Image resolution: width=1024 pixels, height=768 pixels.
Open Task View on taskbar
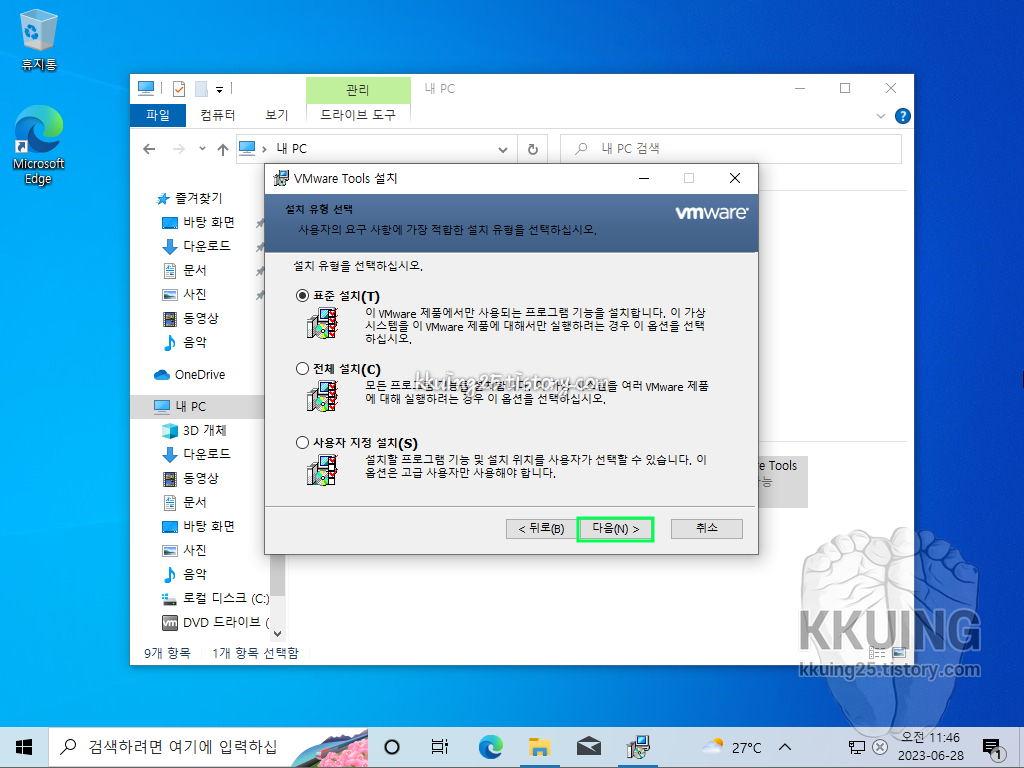(x=440, y=747)
